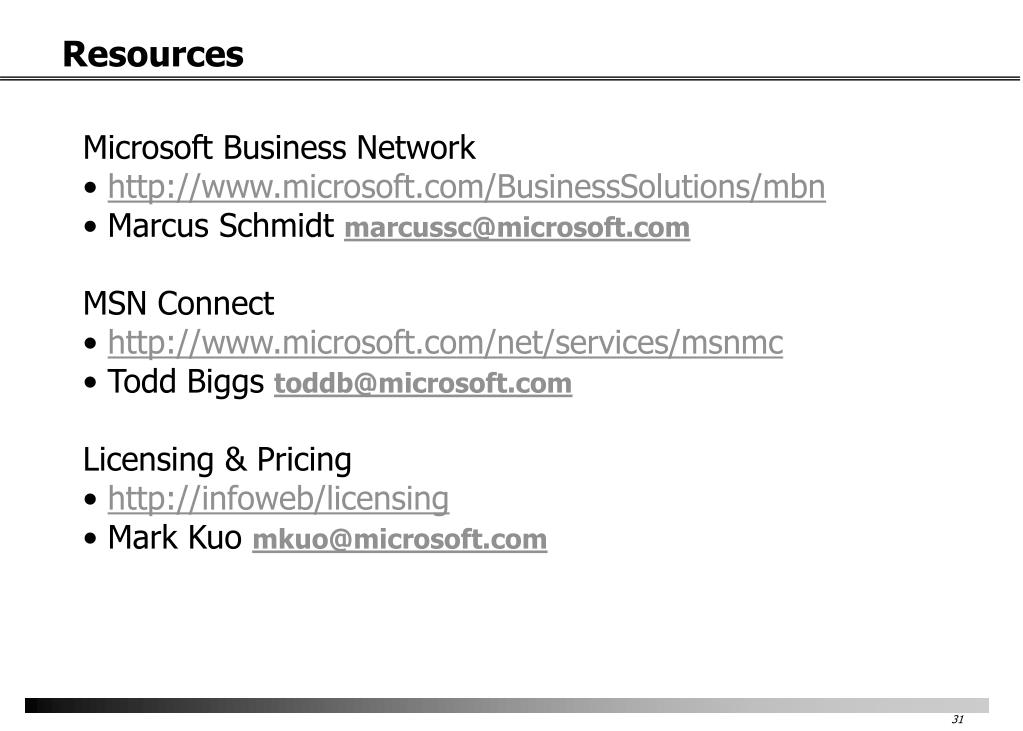The height and width of the screenshot is (731, 1023).
Task: Click the bullet before the infoweb link
Action: (x=91, y=501)
